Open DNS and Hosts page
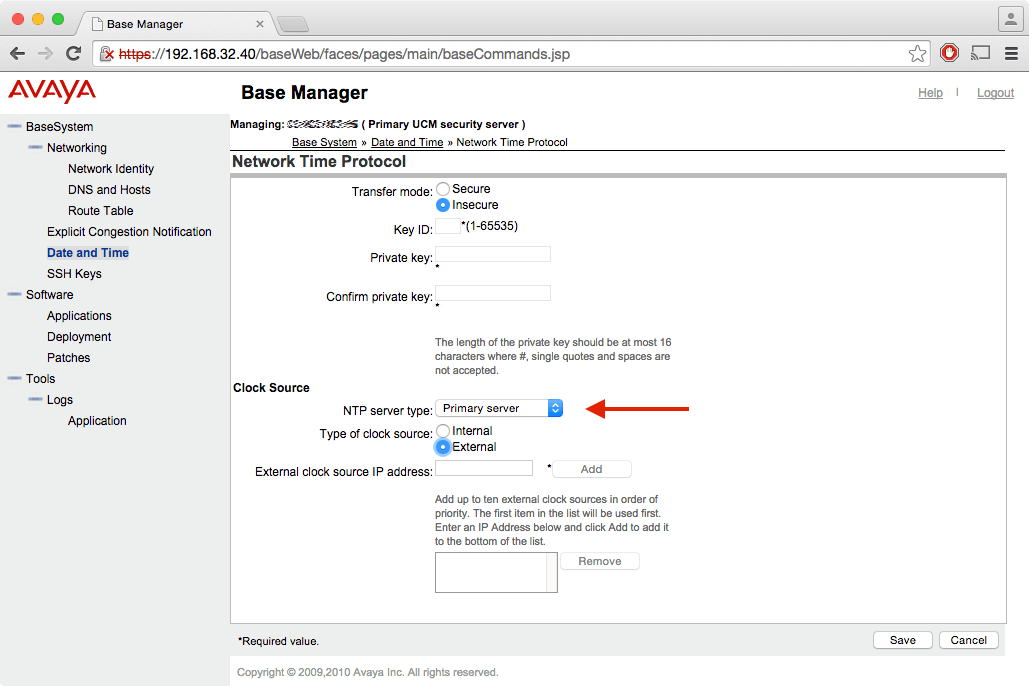Viewport: 1029px width, 686px height. pos(109,190)
